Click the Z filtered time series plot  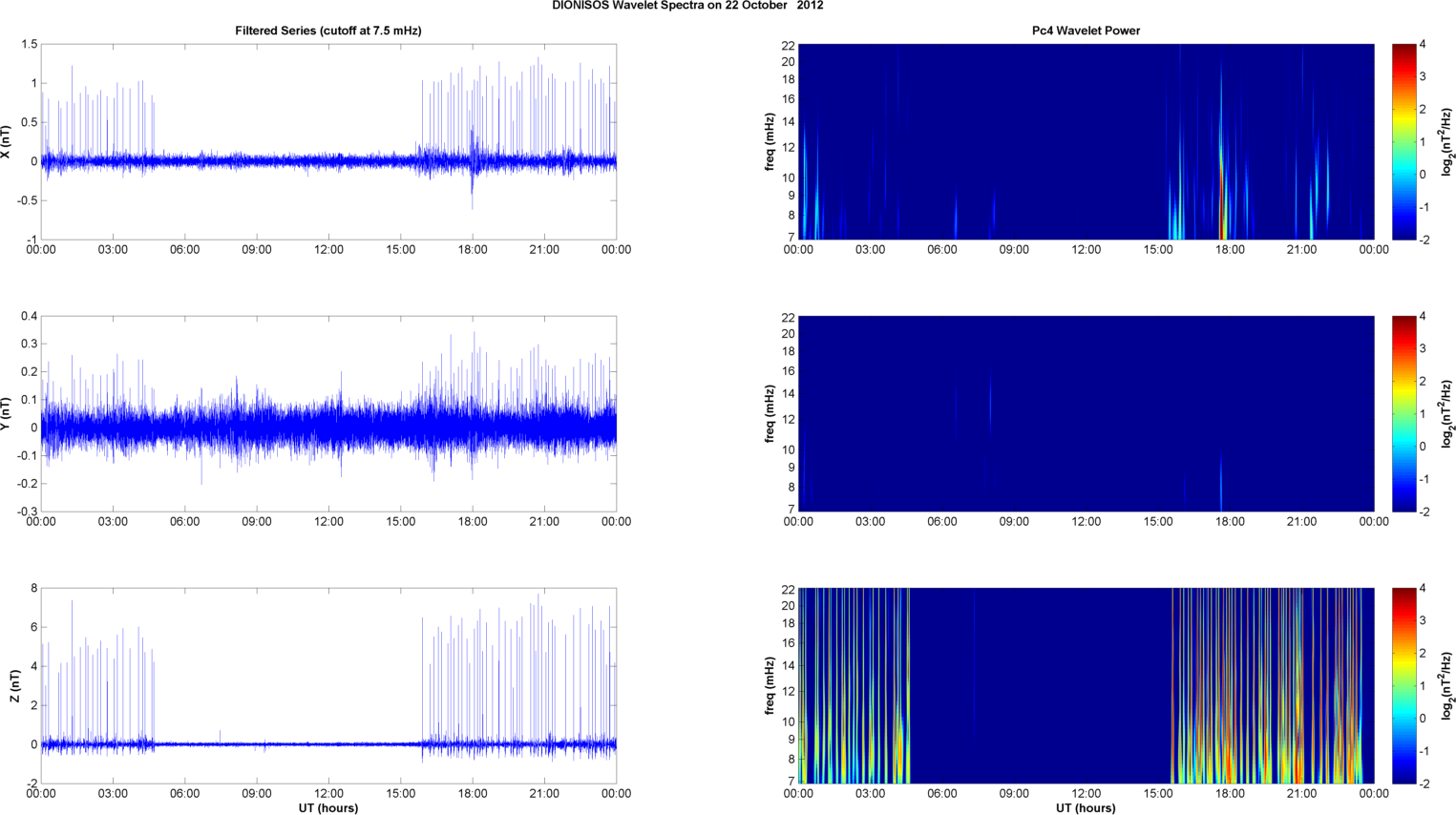point(328,685)
